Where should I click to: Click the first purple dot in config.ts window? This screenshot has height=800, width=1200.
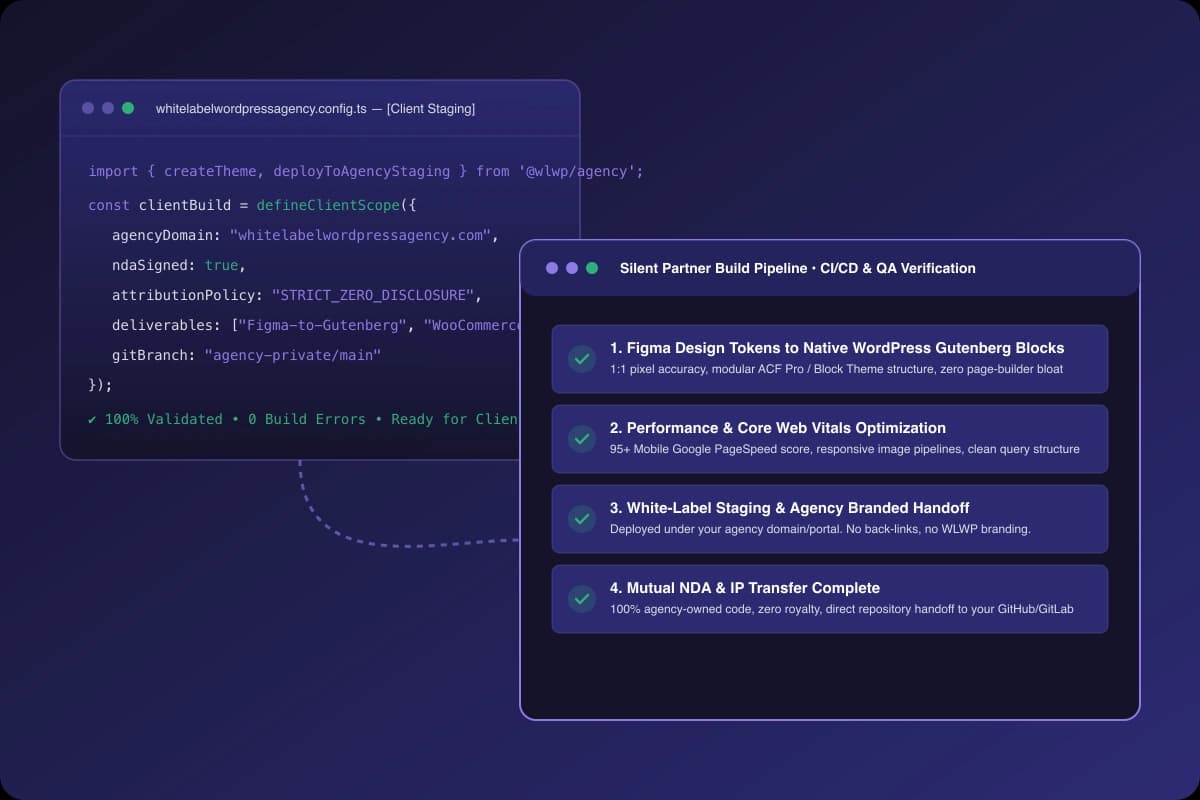point(88,108)
